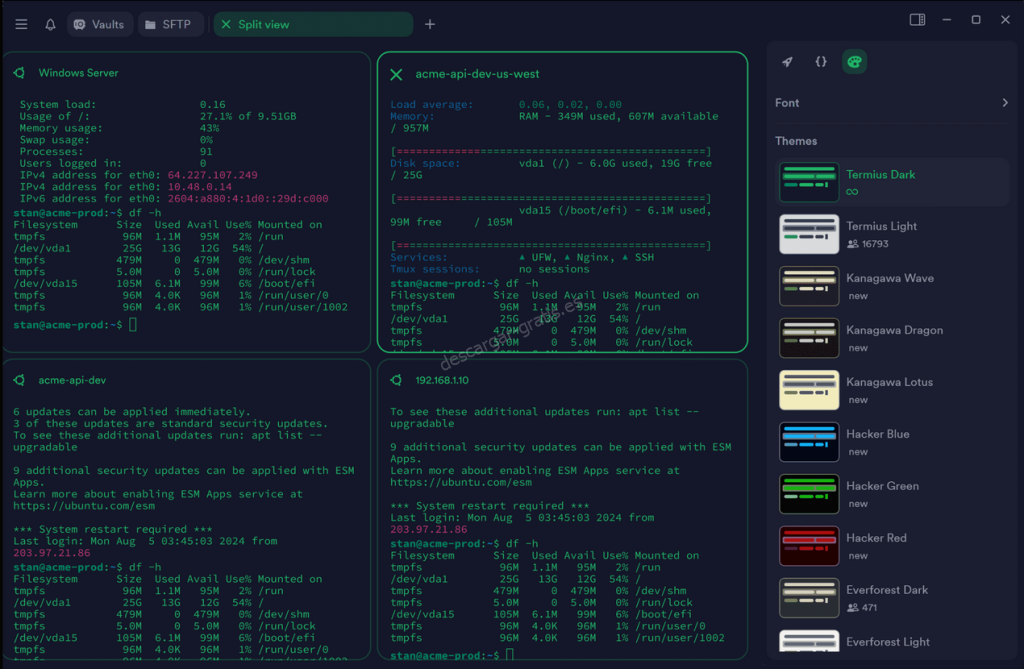Close the acme-api-dev-us-west pane with X
The height and width of the screenshot is (669, 1024).
click(396, 75)
